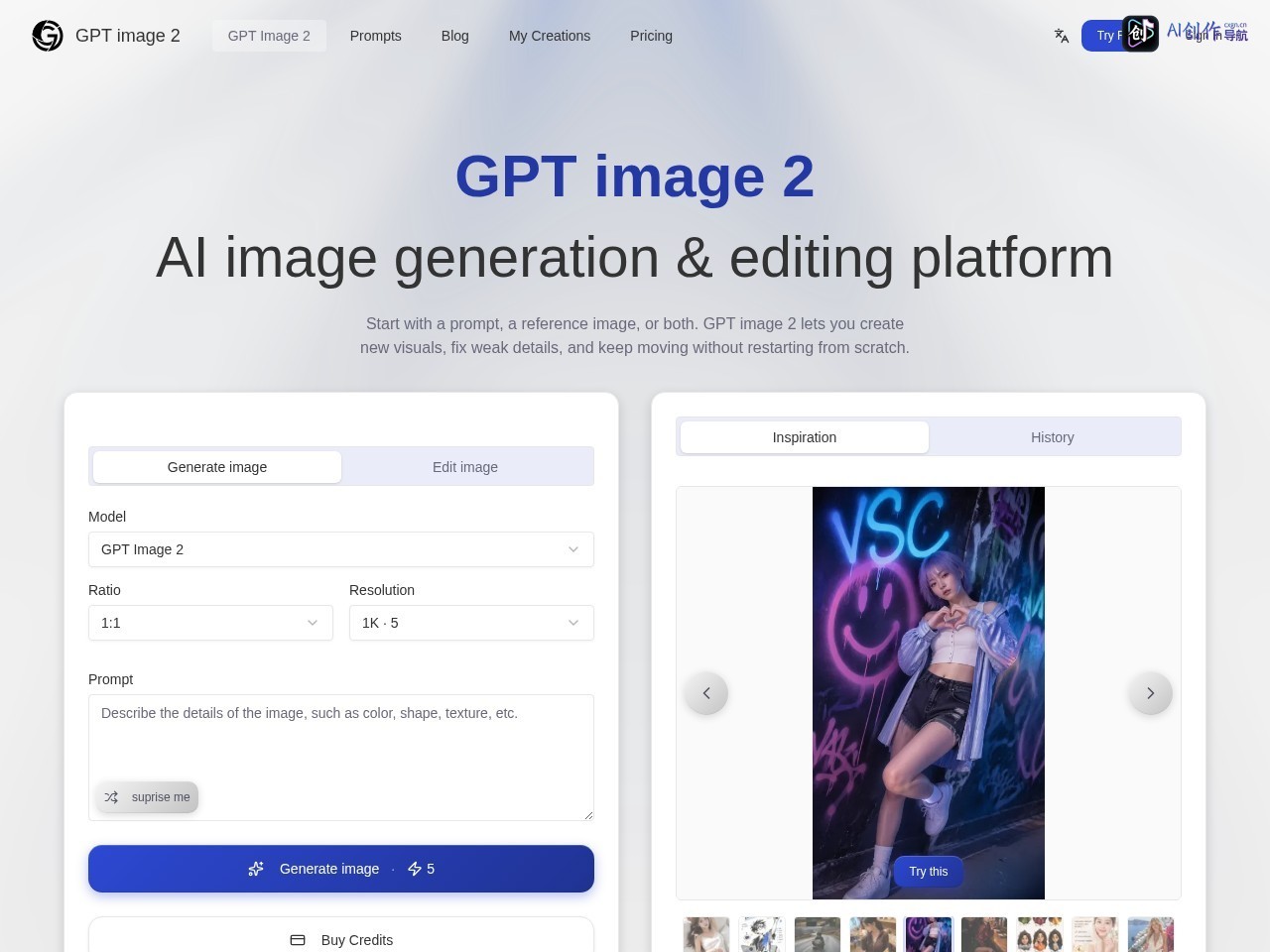This screenshot has width=1270, height=952.
Task: Select the three cartoon girls thumbnail
Action: click(x=1040, y=935)
